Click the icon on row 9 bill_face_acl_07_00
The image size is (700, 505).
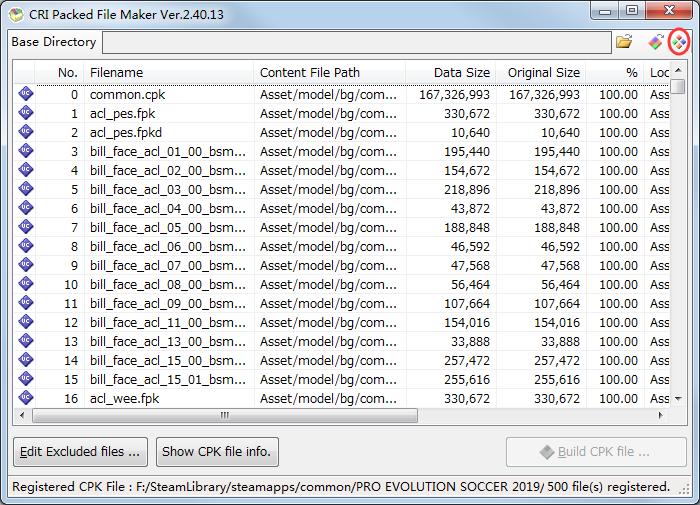click(26, 265)
